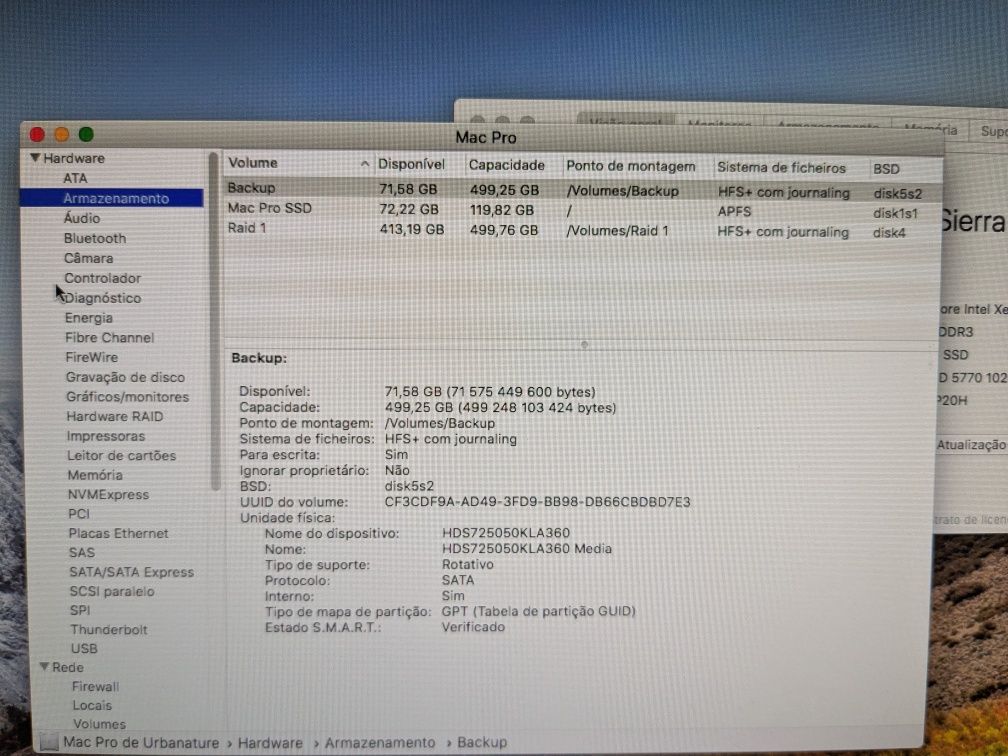The height and width of the screenshot is (756, 1008).
Task: Select Energia in the sidebar
Action: [x=89, y=318]
